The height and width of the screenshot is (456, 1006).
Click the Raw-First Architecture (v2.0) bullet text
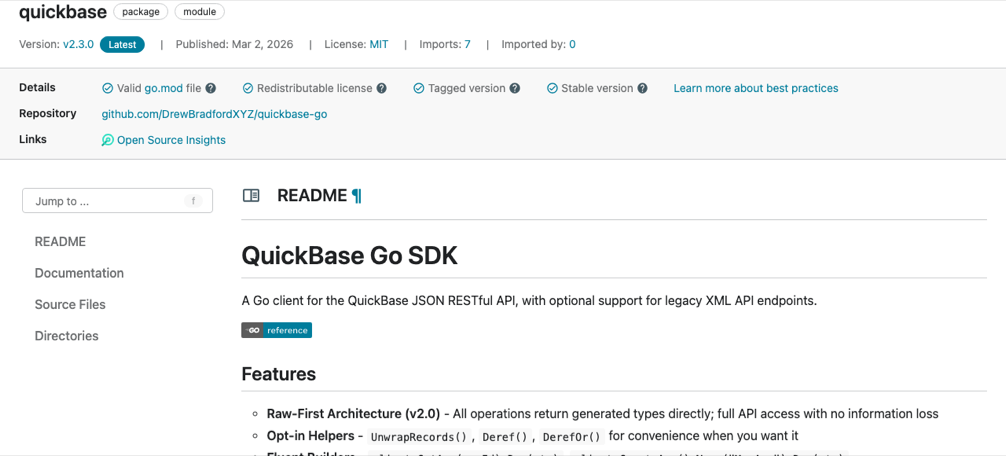[x=602, y=414]
